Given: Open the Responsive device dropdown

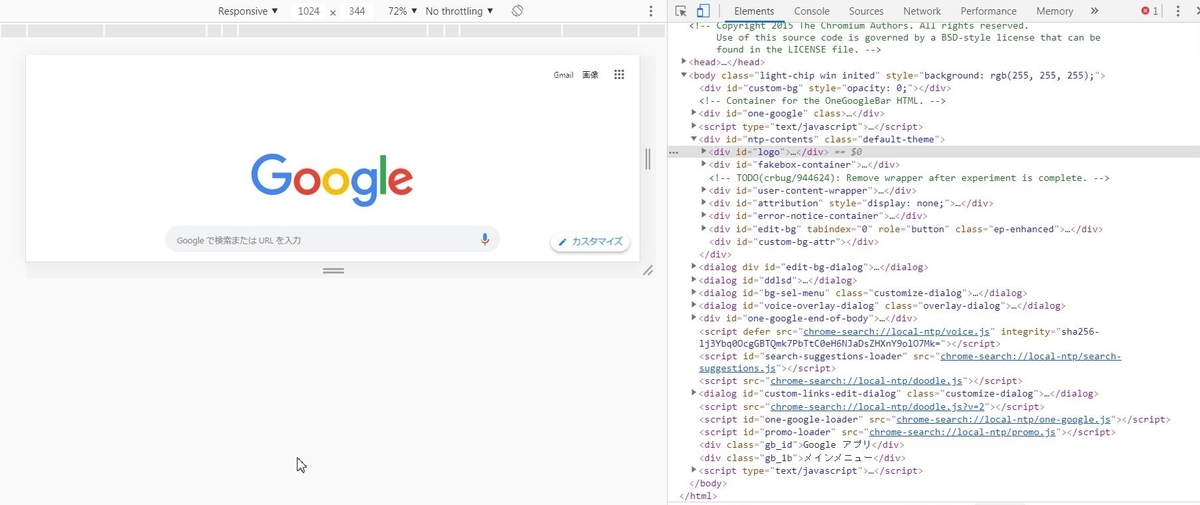Looking at the screenshot, I should point(248,11).
